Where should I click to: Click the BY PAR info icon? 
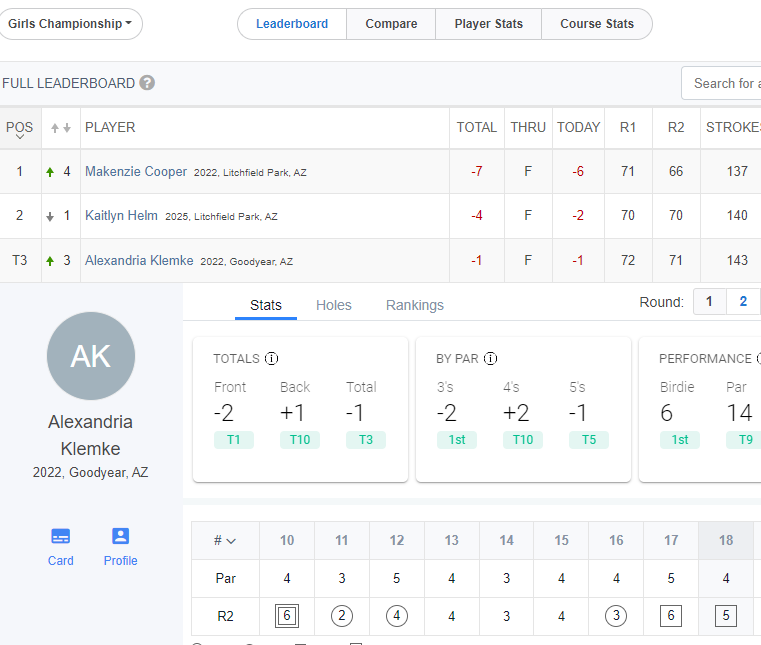coord(491,359)
